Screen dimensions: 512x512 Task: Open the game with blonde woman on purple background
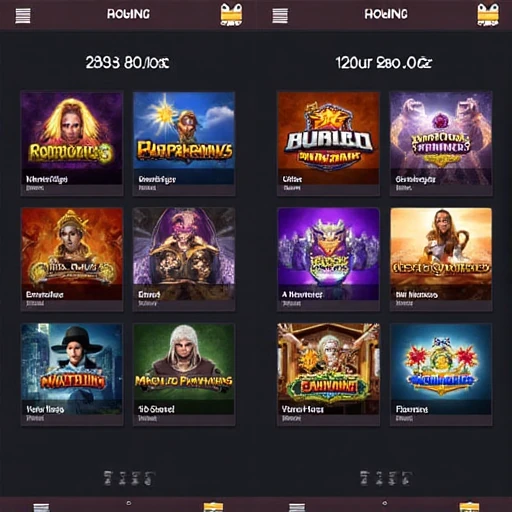(72, 143)
